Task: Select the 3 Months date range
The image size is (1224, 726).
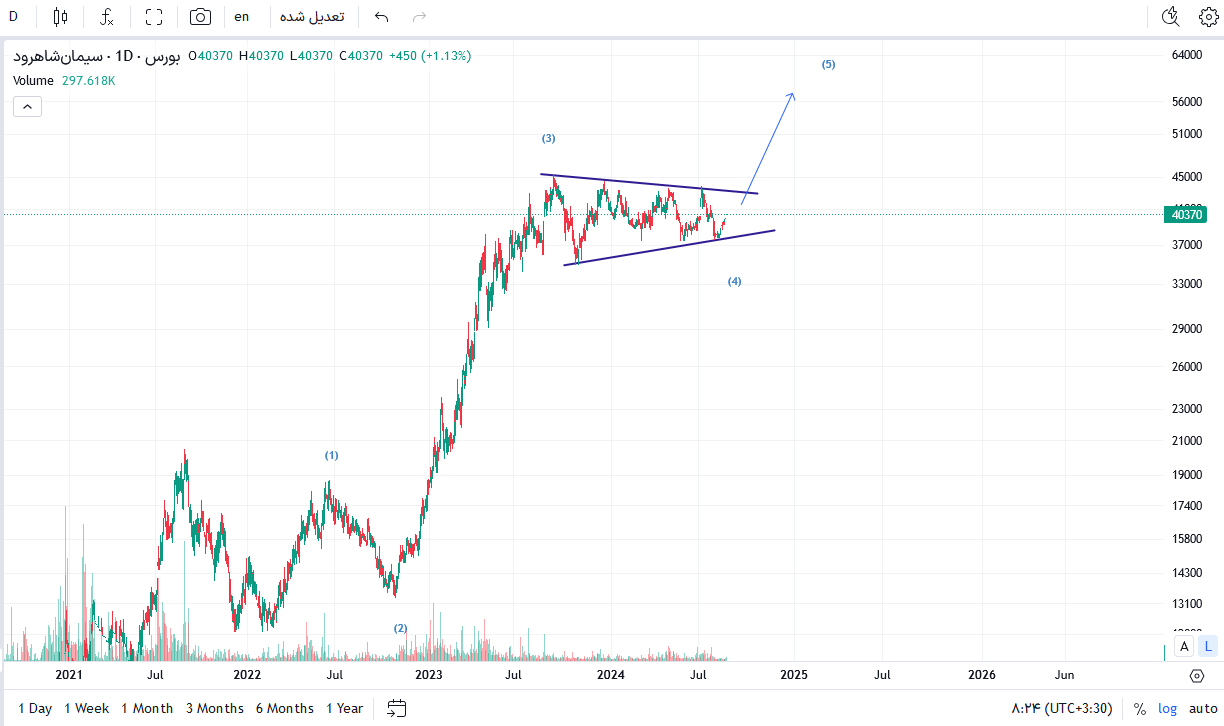Action: tap(215, 708)
